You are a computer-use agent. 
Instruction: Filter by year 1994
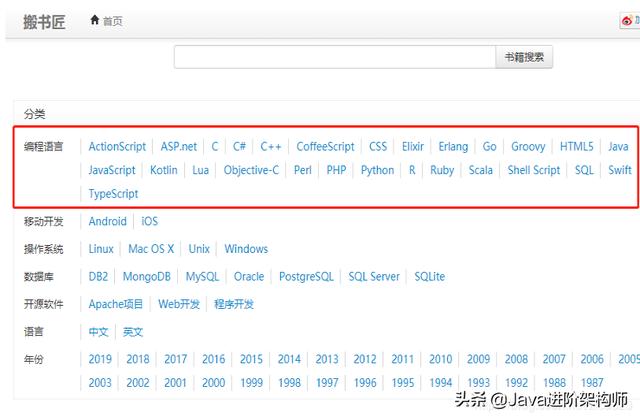[x=440, y=383]
